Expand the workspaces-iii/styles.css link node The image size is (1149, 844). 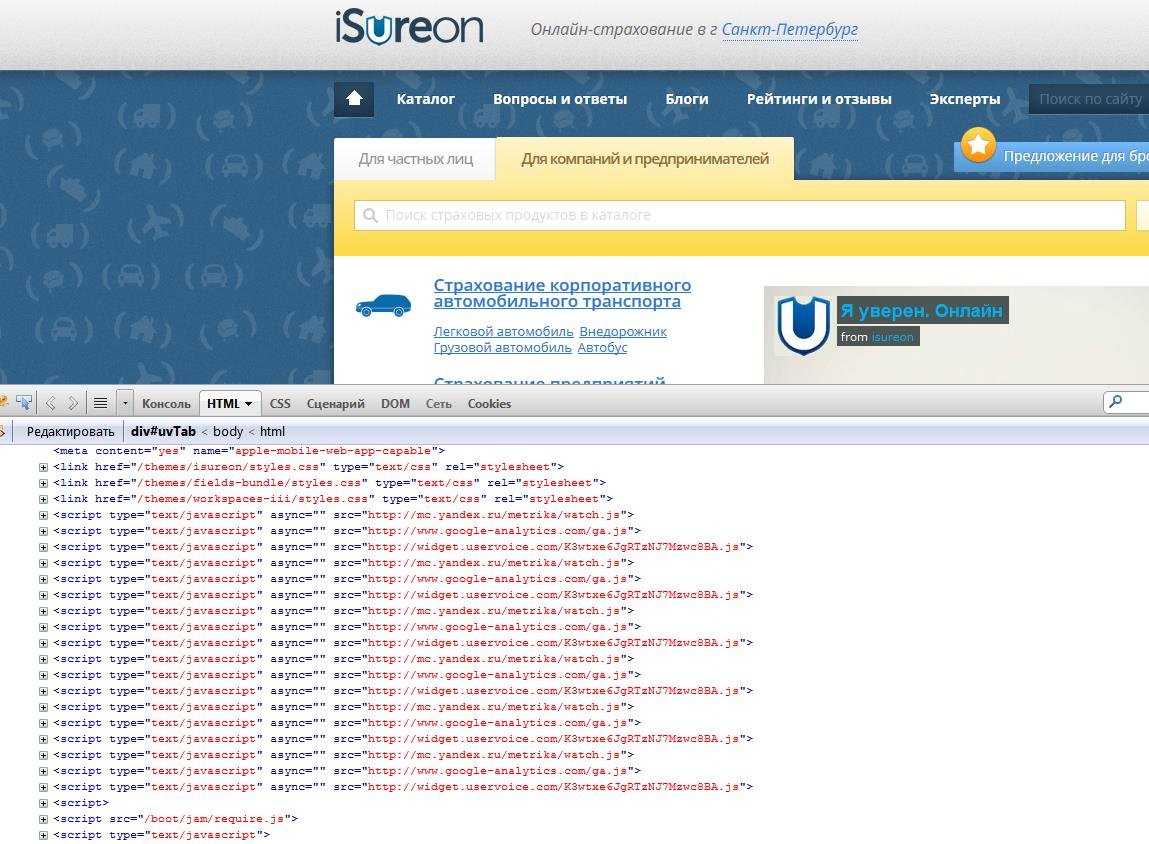pos(44,499)
